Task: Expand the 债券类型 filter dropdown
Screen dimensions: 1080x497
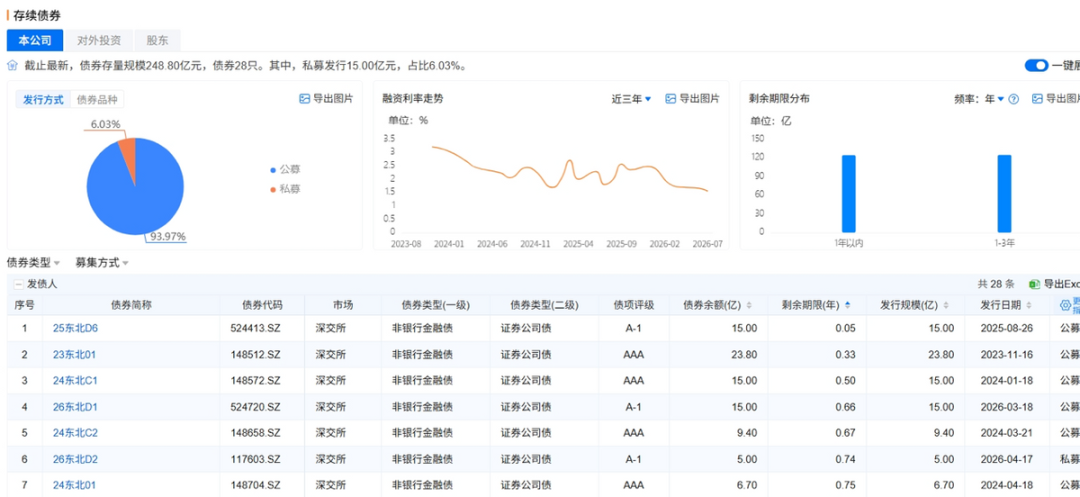Action: (x=34, y=263)
